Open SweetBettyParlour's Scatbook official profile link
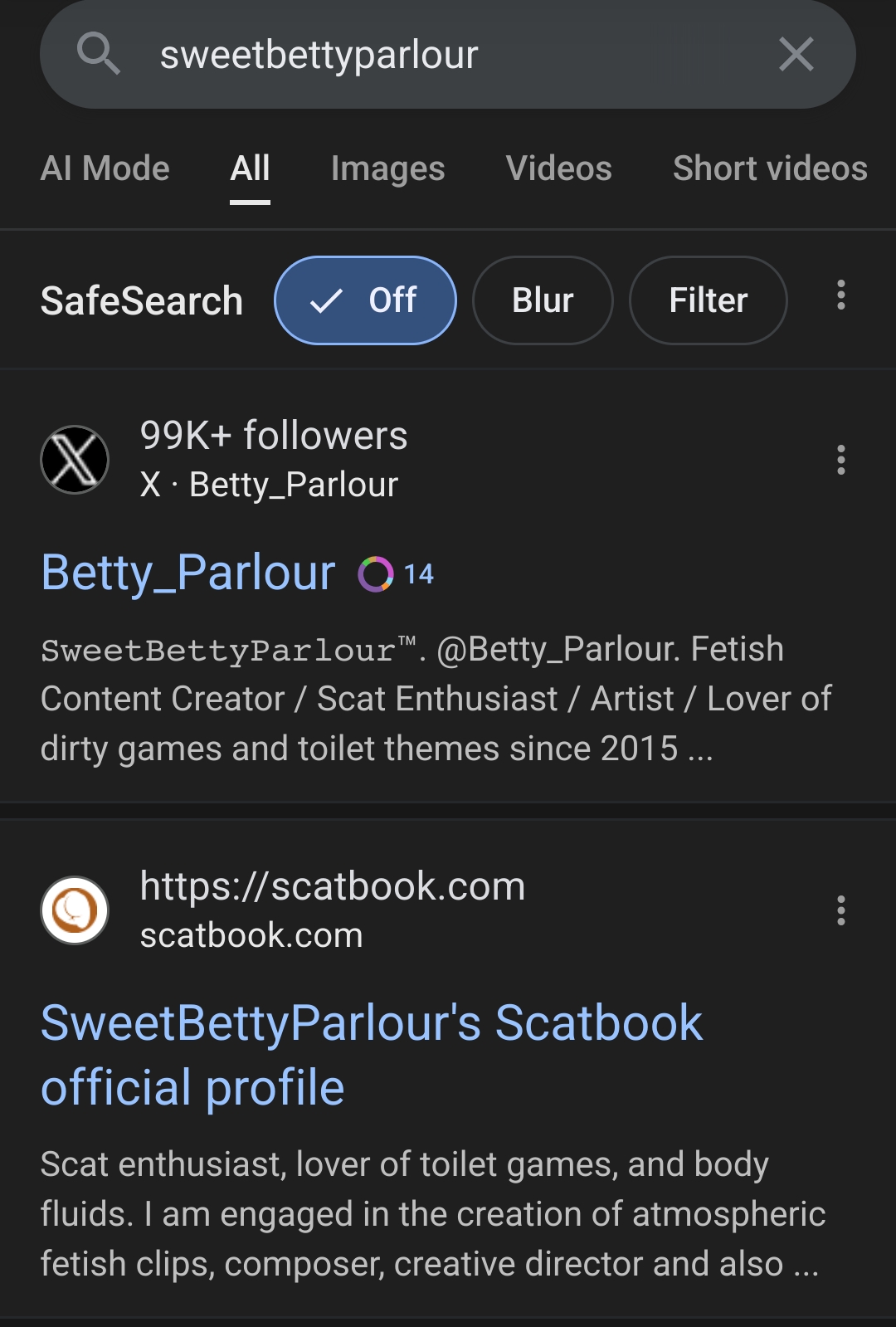896x1327 pixels. [372, 1055]
